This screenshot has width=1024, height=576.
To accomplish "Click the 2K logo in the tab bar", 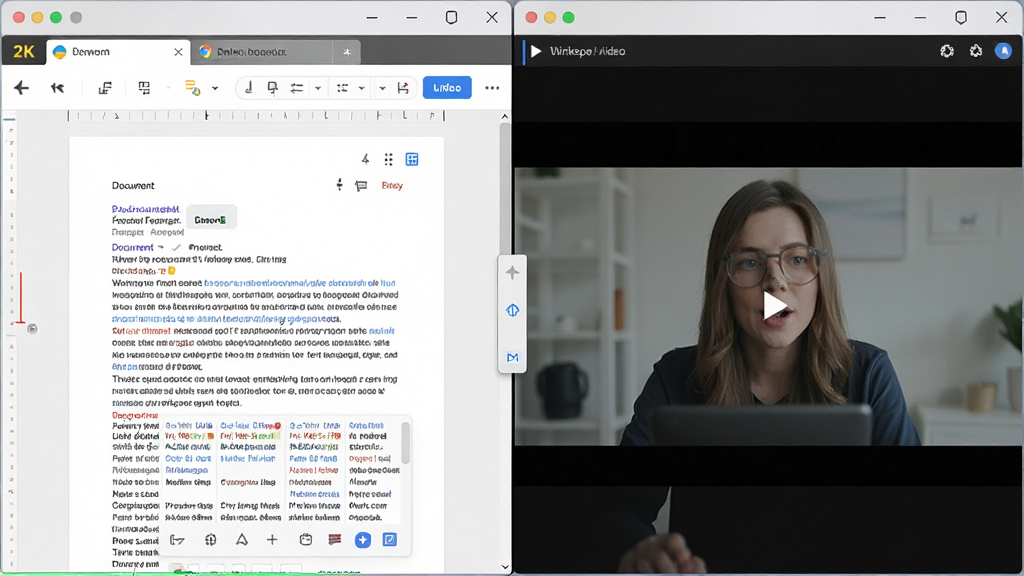I will click(24, 52).
